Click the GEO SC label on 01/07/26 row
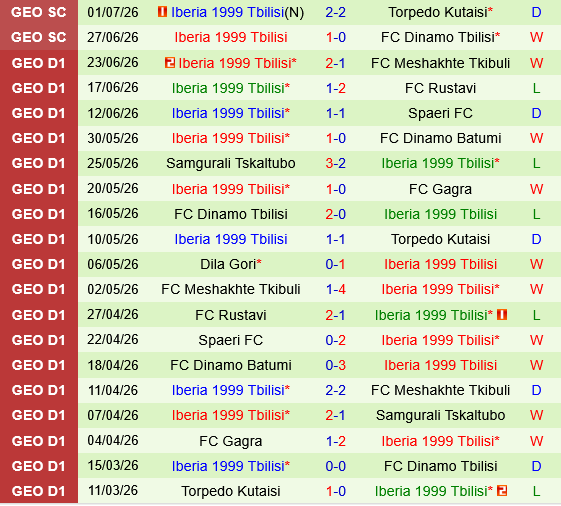This screenshot has height=506, width=561. coord(39,12)
